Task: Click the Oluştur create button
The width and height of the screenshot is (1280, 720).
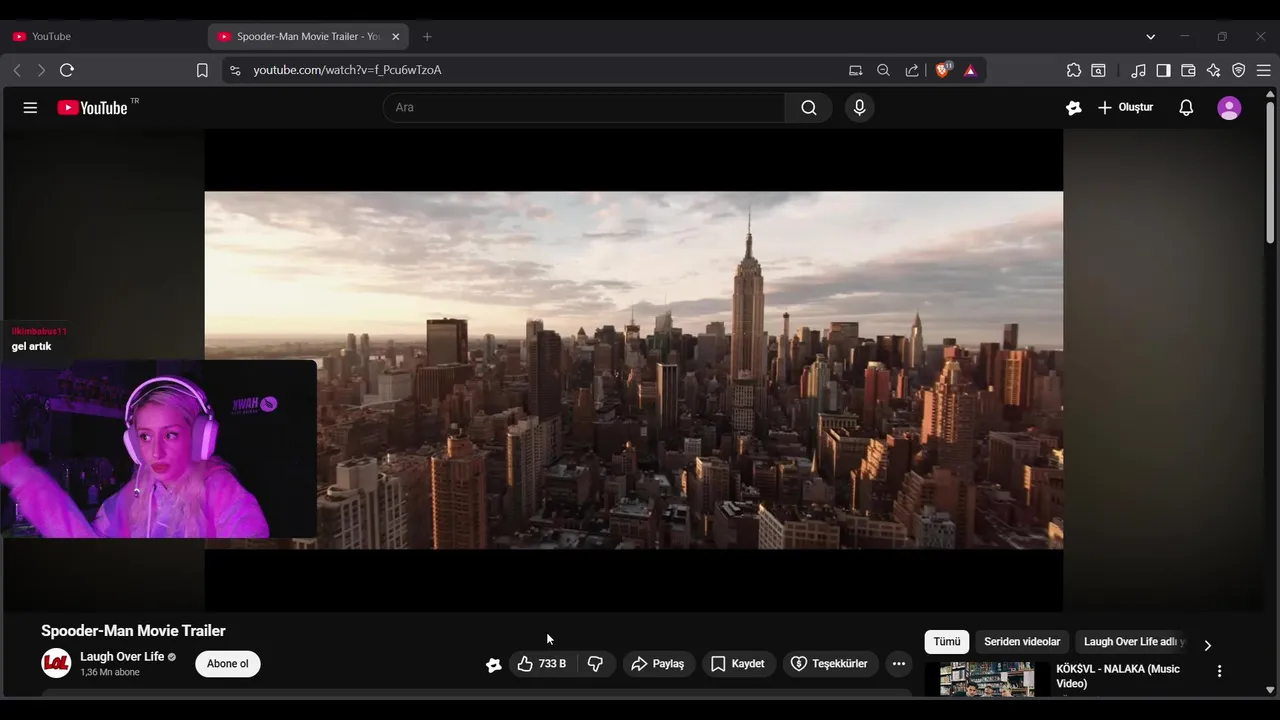Action: click(1126, 107)
